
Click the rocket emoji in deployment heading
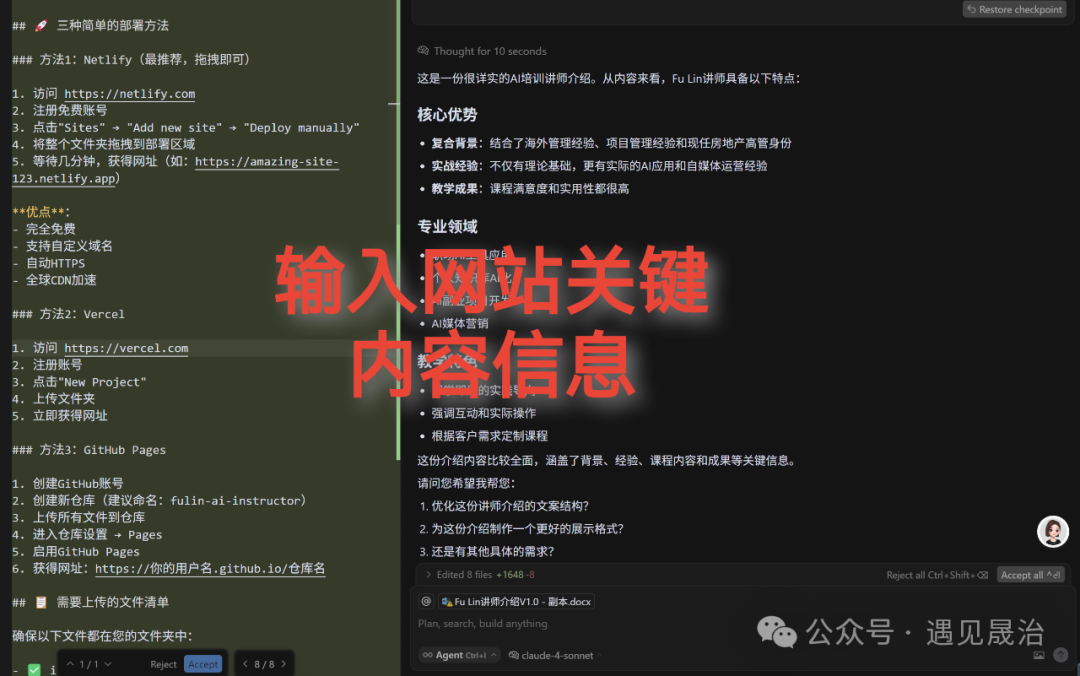41,25
